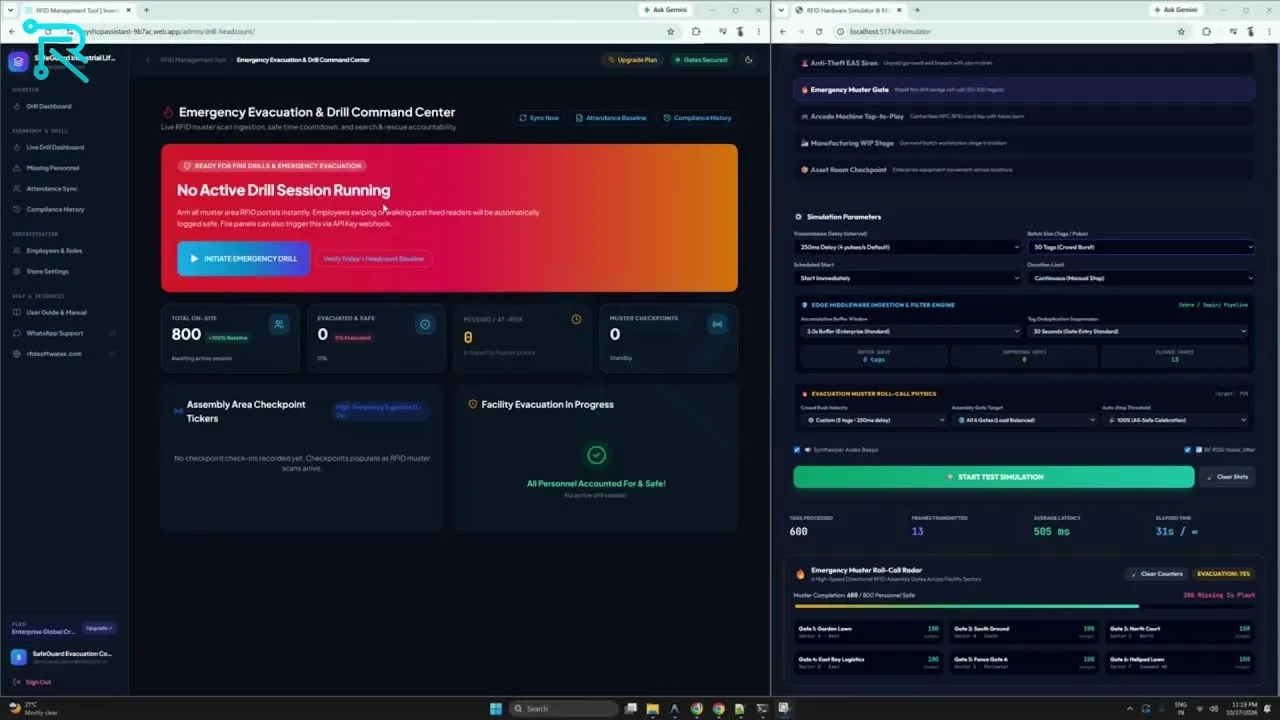1280x720 pixels.
Task: Toggle the RF RSSI Noise Jitter checkbox
Action: 1187,450
